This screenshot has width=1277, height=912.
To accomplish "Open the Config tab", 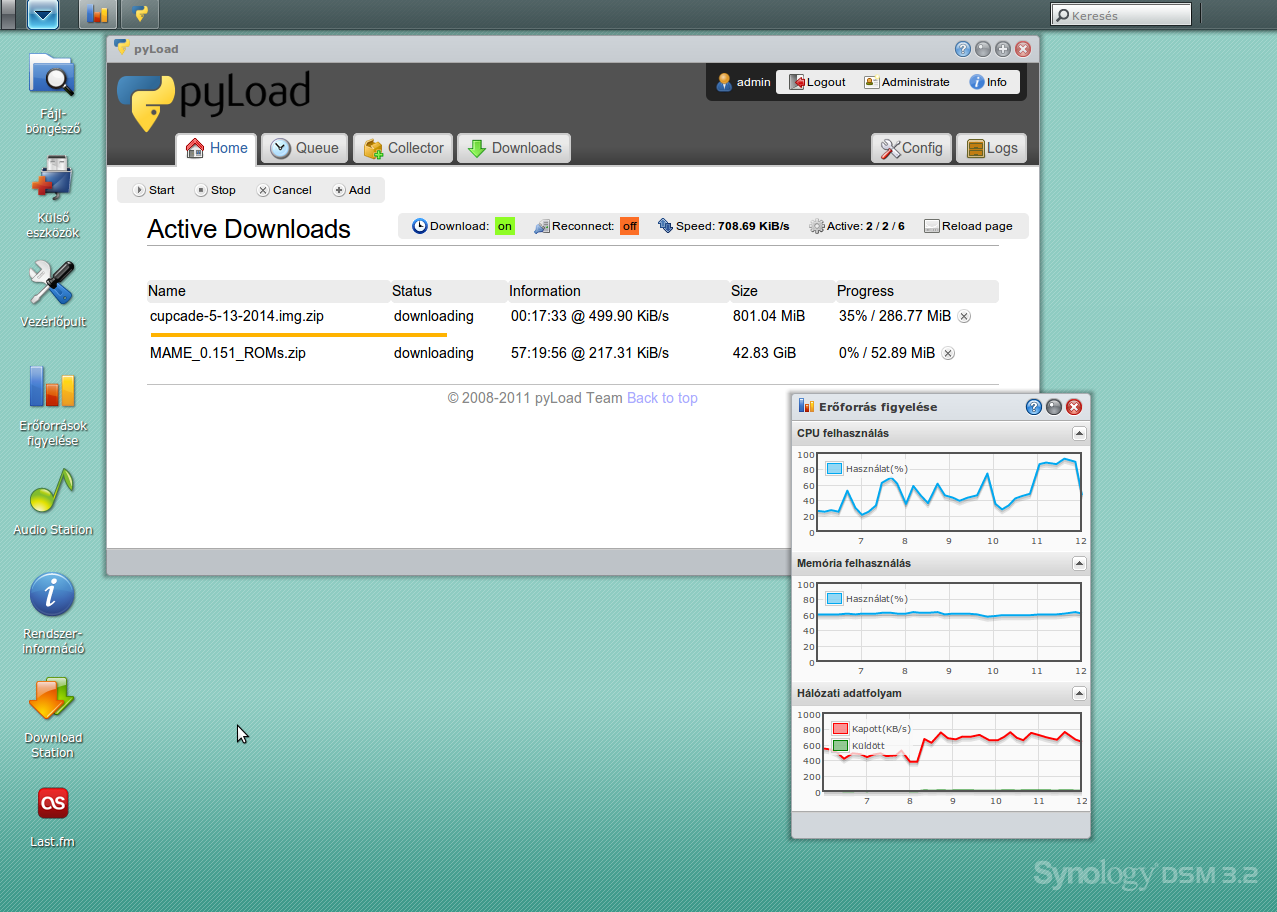I will coord(911,148).
